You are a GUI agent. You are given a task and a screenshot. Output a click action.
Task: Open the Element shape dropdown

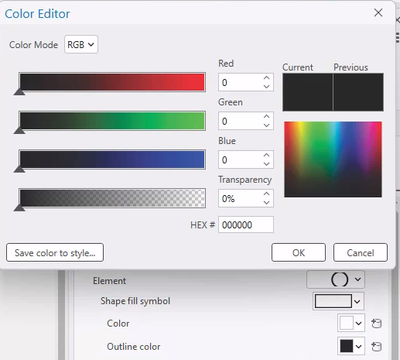pos(336,279)
